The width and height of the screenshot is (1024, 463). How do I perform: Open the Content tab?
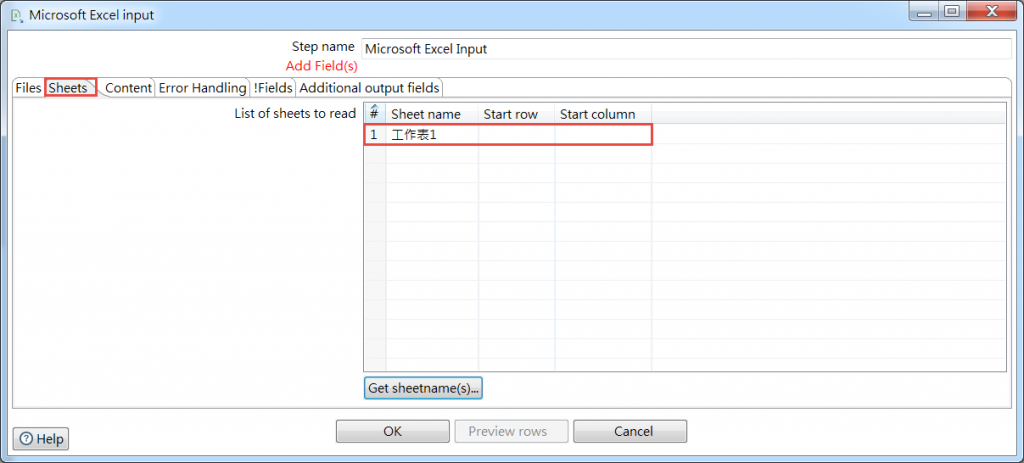click(129, 88)
